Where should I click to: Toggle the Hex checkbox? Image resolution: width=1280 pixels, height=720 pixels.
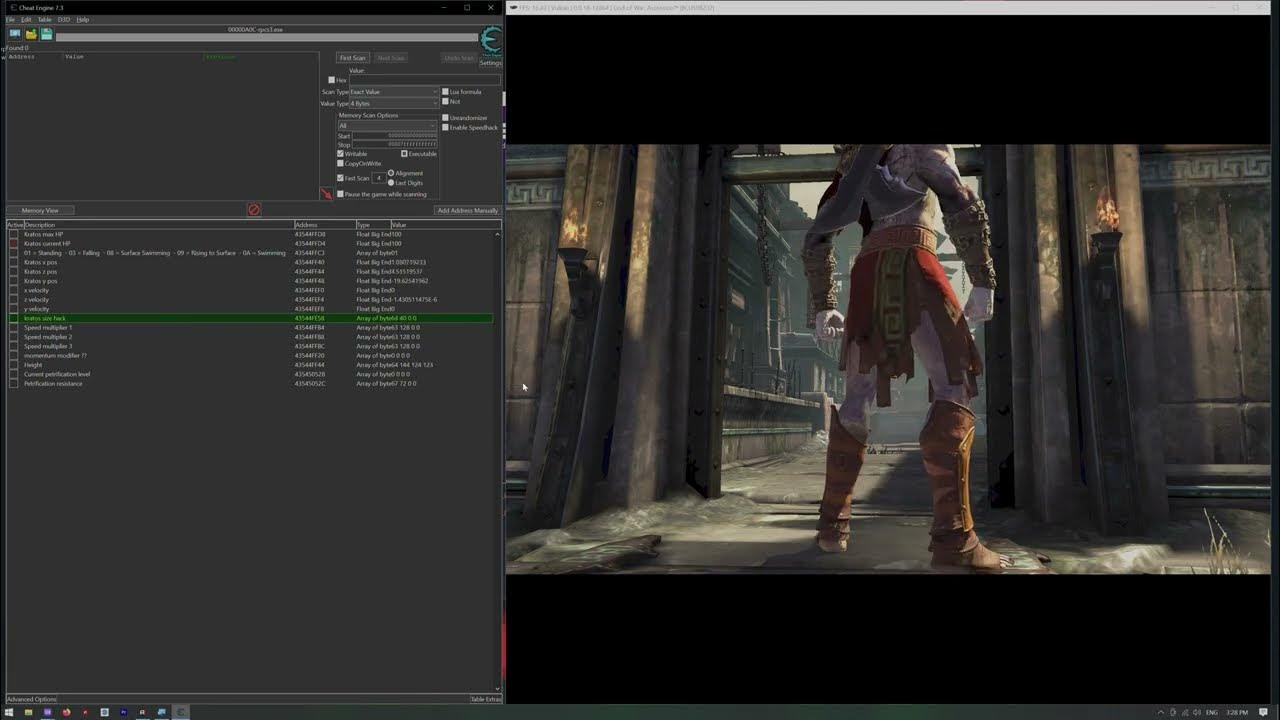332,80
